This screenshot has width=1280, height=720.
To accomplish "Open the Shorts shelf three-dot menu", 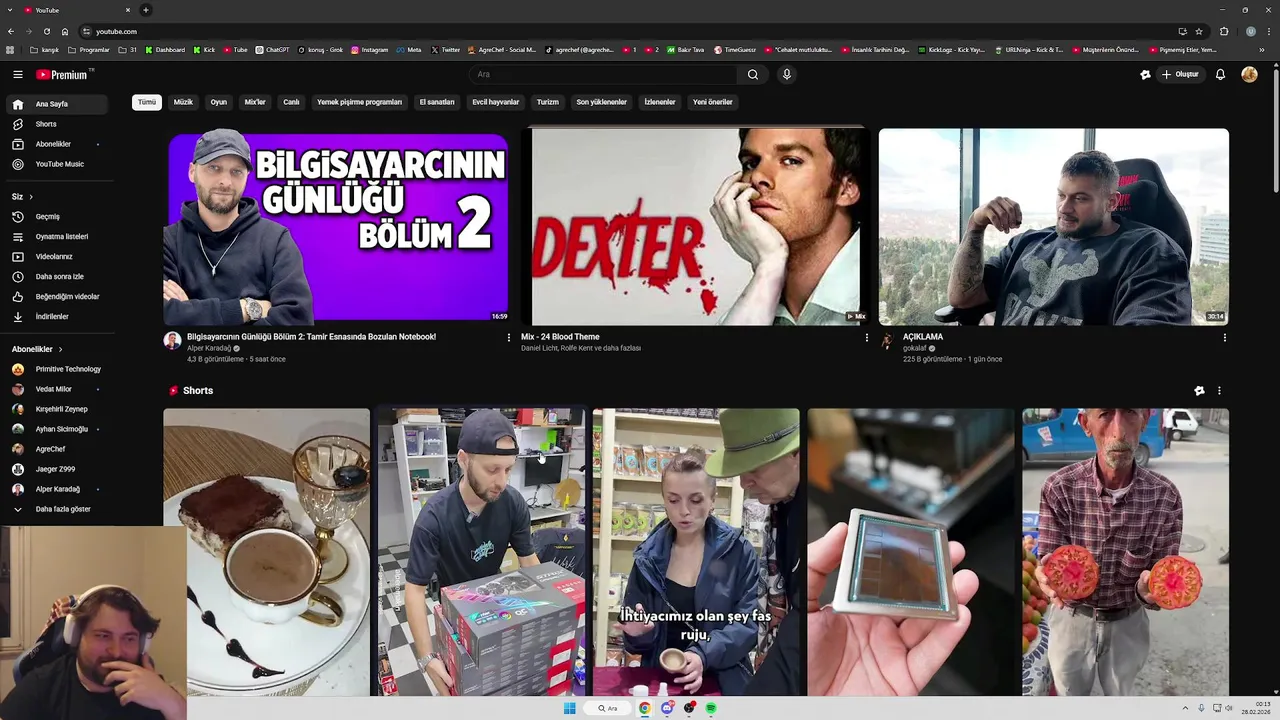I will click(1219, 391).
